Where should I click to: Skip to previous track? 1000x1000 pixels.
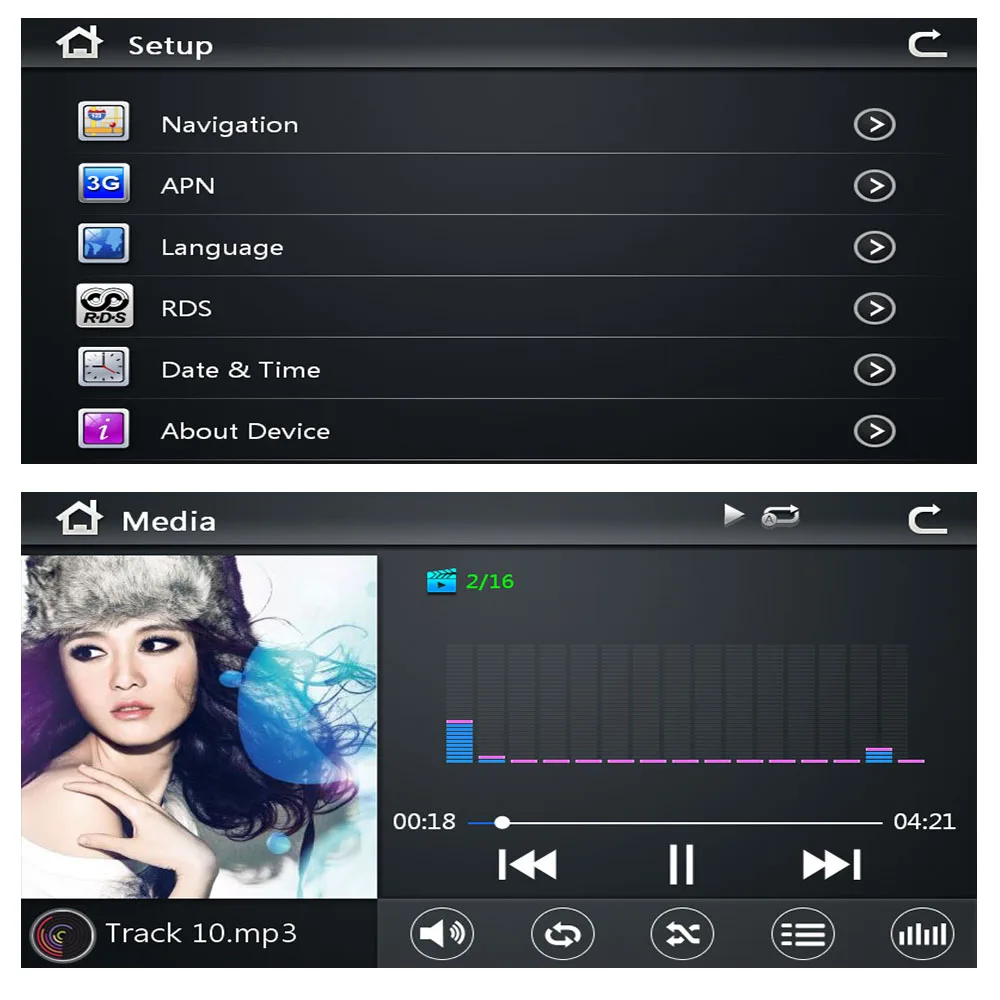(x=527, y=865)
